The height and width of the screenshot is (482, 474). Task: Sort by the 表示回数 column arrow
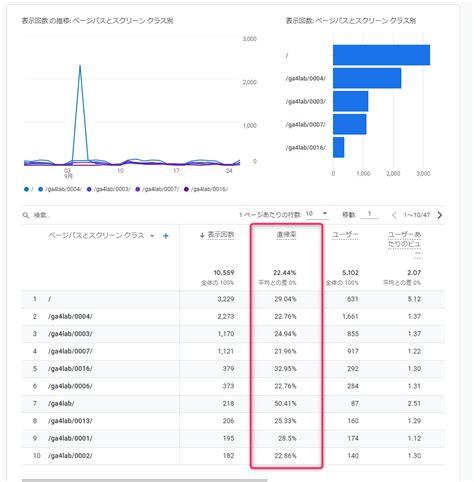coord(202,235)
